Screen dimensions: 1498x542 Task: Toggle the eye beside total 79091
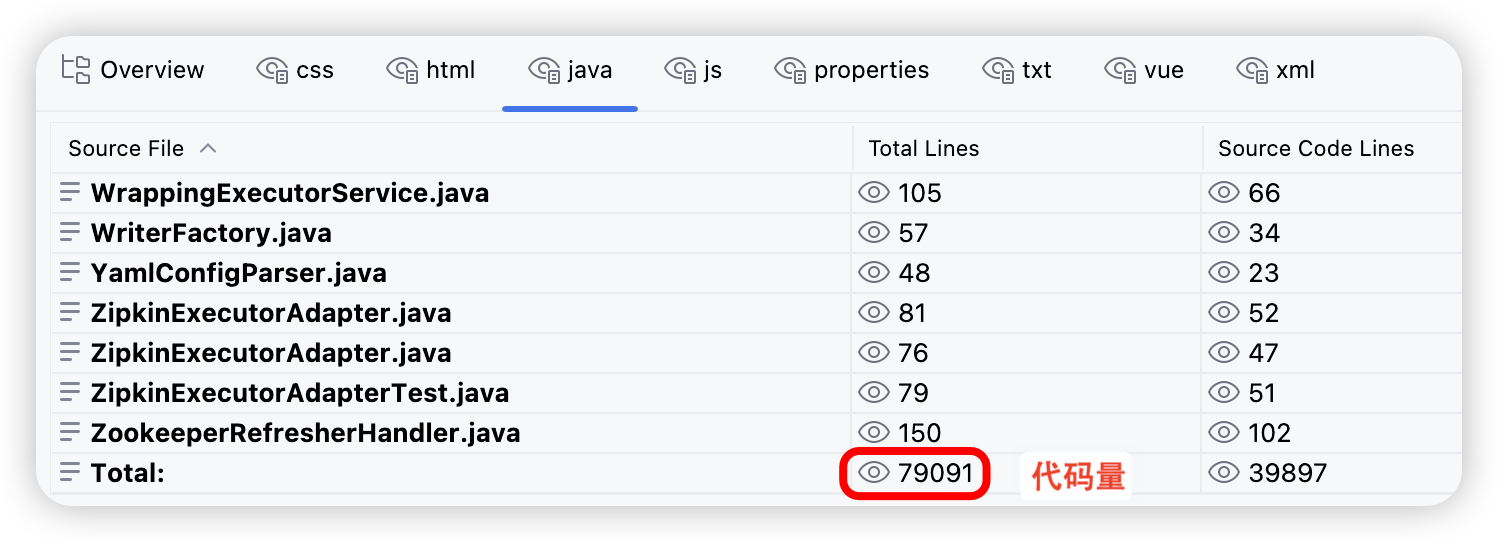(874, 473)
